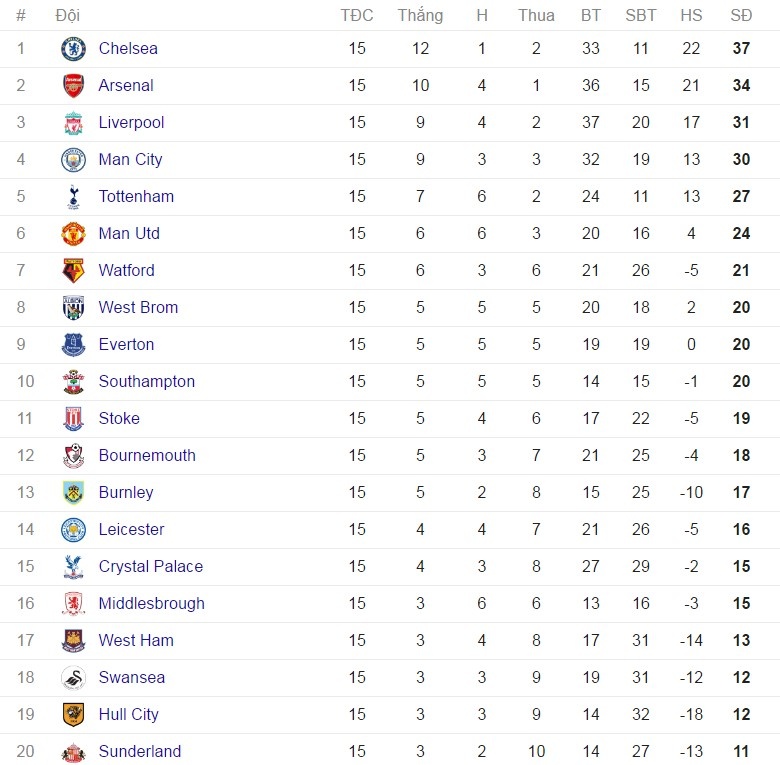Click the SĐ points column header
This screenshot has height=765, width=780.
741,15
